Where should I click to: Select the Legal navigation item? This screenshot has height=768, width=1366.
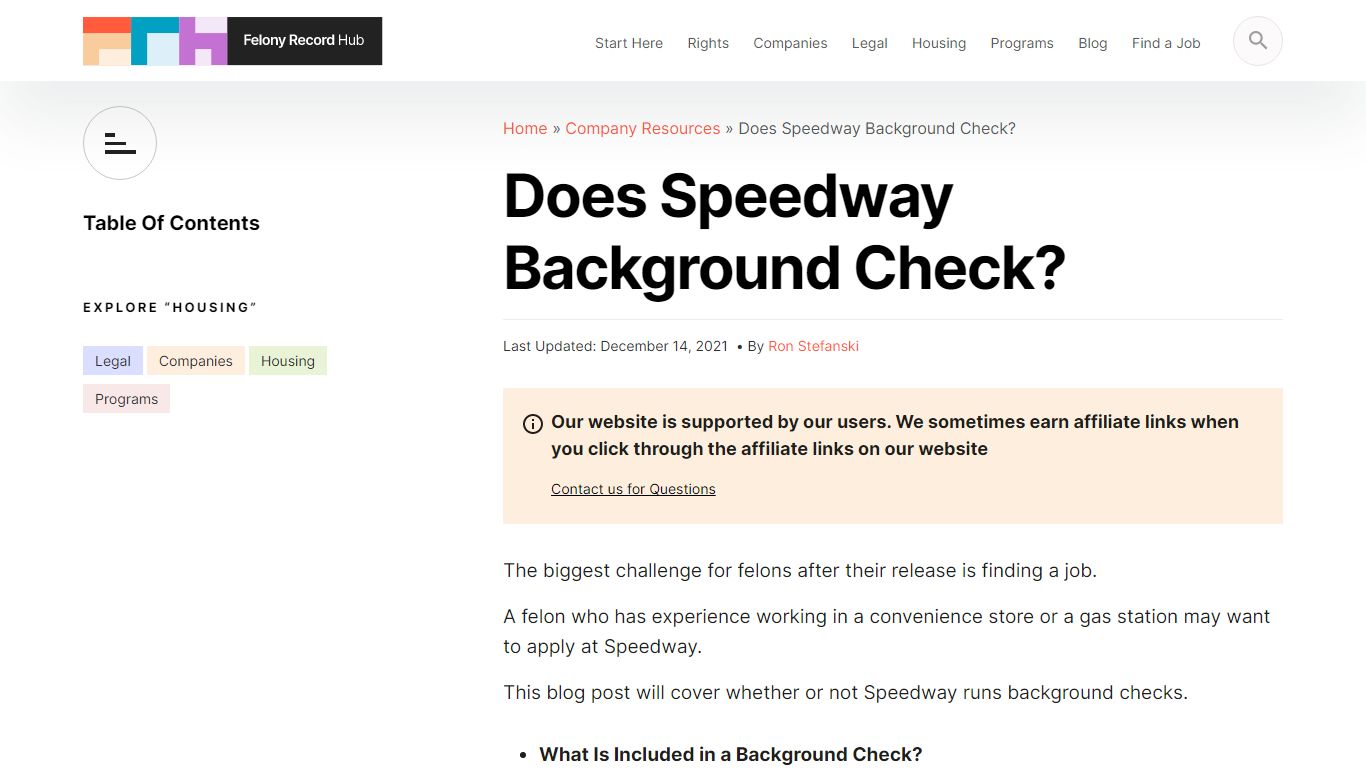click(x=869, y=43)
